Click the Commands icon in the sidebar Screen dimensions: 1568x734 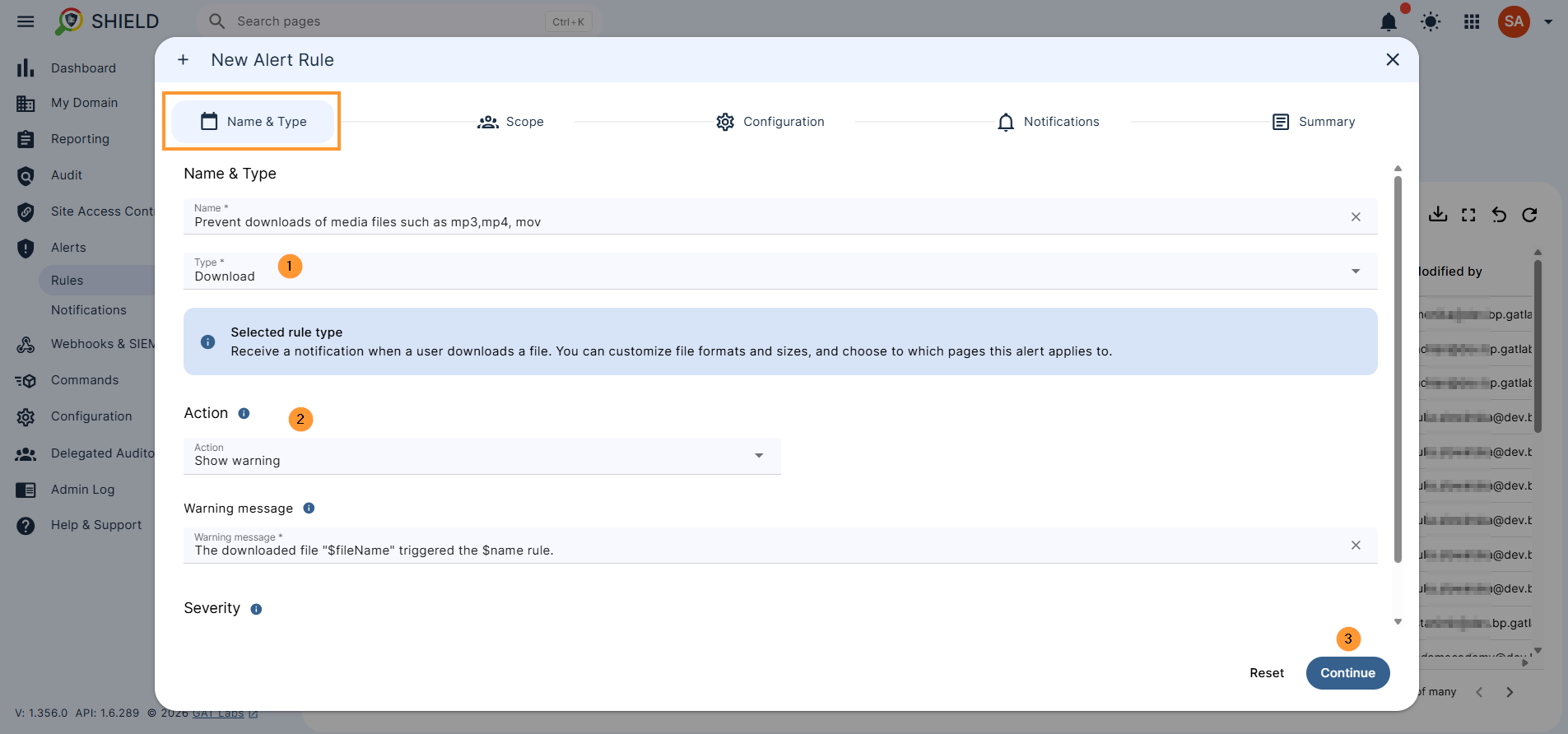pos(26,381)
